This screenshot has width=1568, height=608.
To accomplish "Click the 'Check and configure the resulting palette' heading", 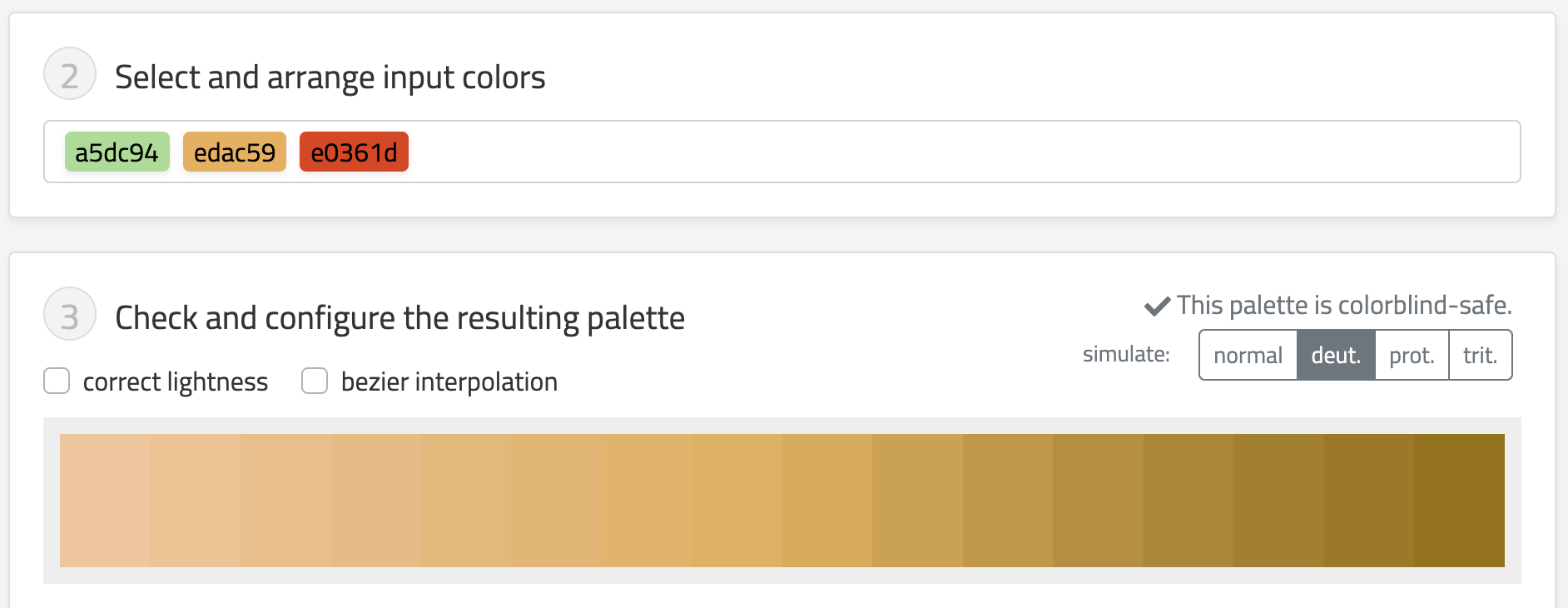I will (x=399, y=318).
